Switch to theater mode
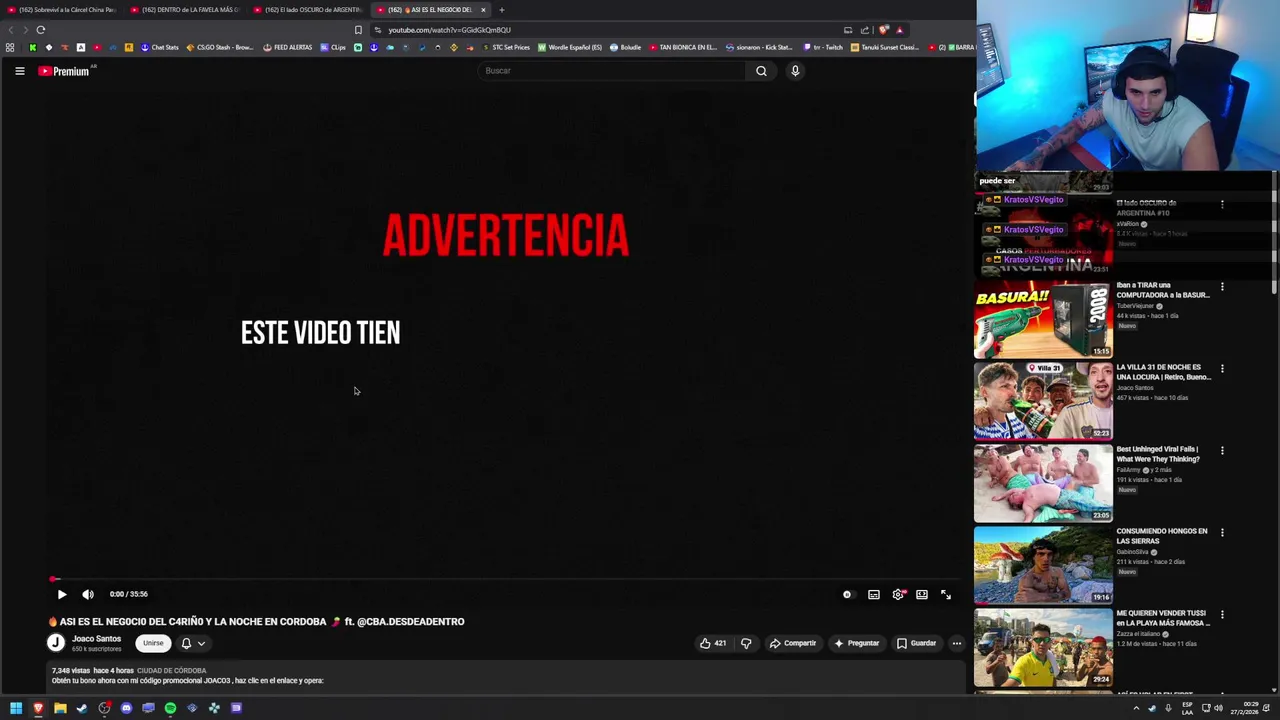The width and height of the screenshot is (1280, 720). coord(922,594)
